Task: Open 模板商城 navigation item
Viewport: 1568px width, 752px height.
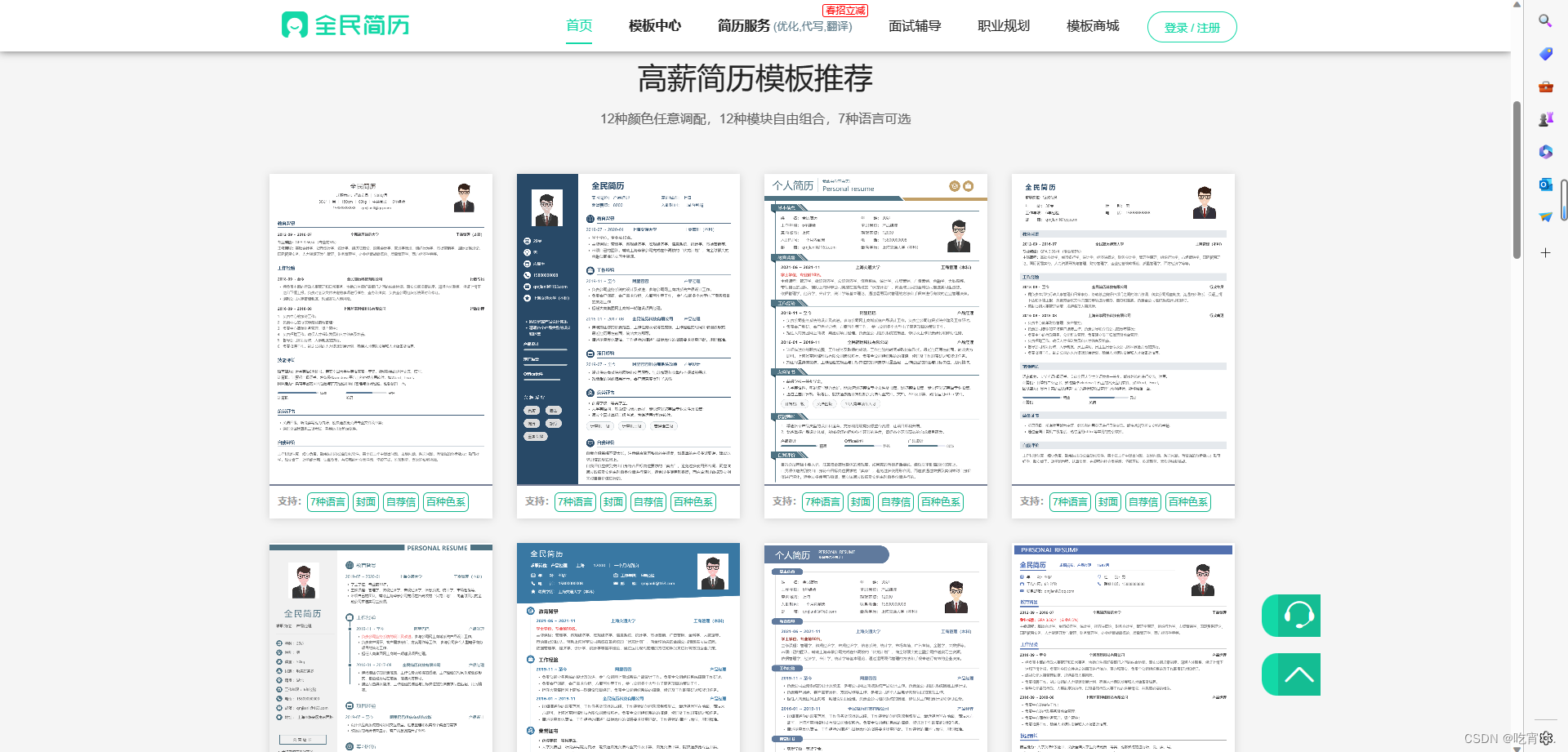Action: coord(1093,25)
